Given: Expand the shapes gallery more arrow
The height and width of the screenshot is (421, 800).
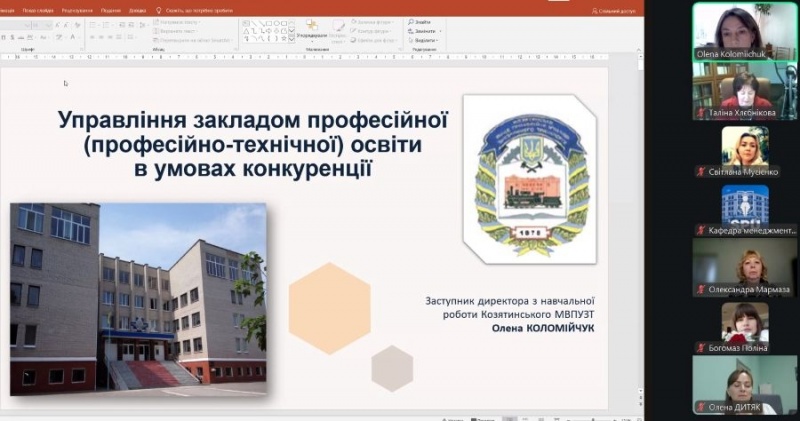Looking at the screenshot, I should coord(293,40).
